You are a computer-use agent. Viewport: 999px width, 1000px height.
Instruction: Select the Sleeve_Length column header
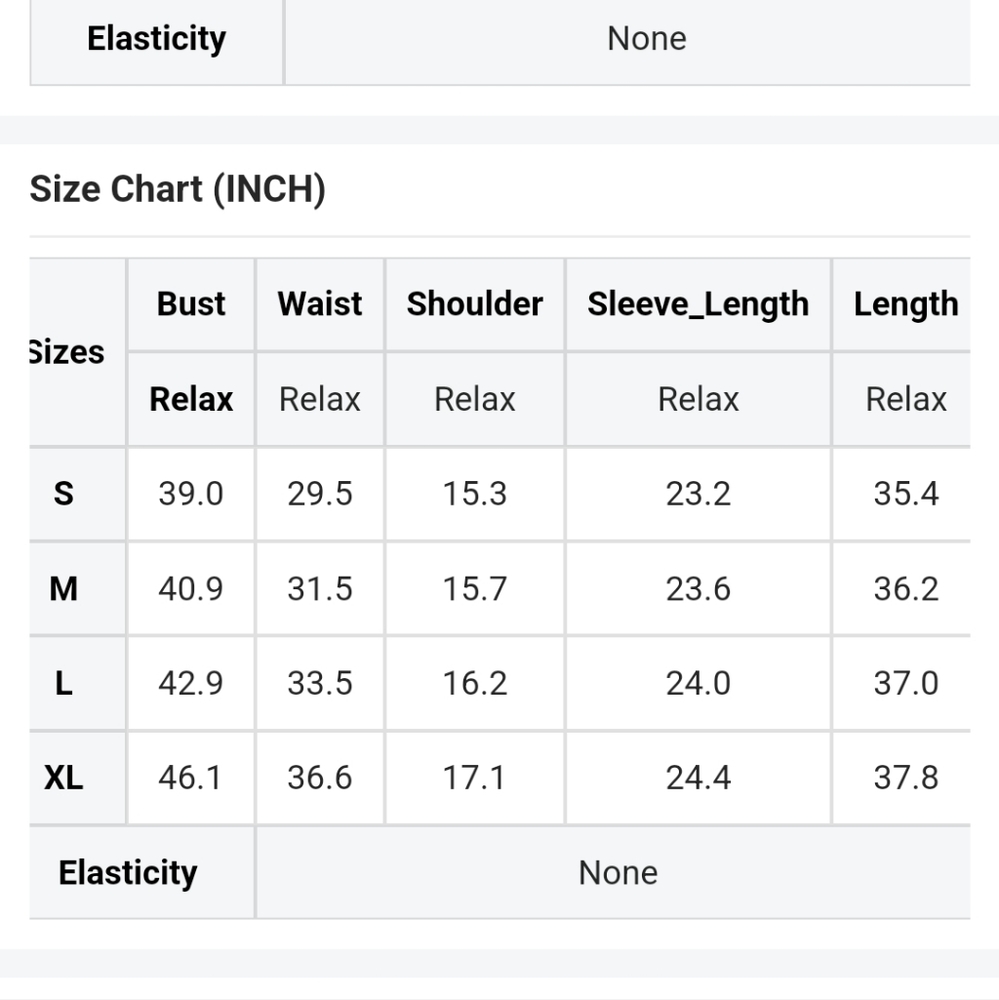pyautogui.click(x=698, y=304)
